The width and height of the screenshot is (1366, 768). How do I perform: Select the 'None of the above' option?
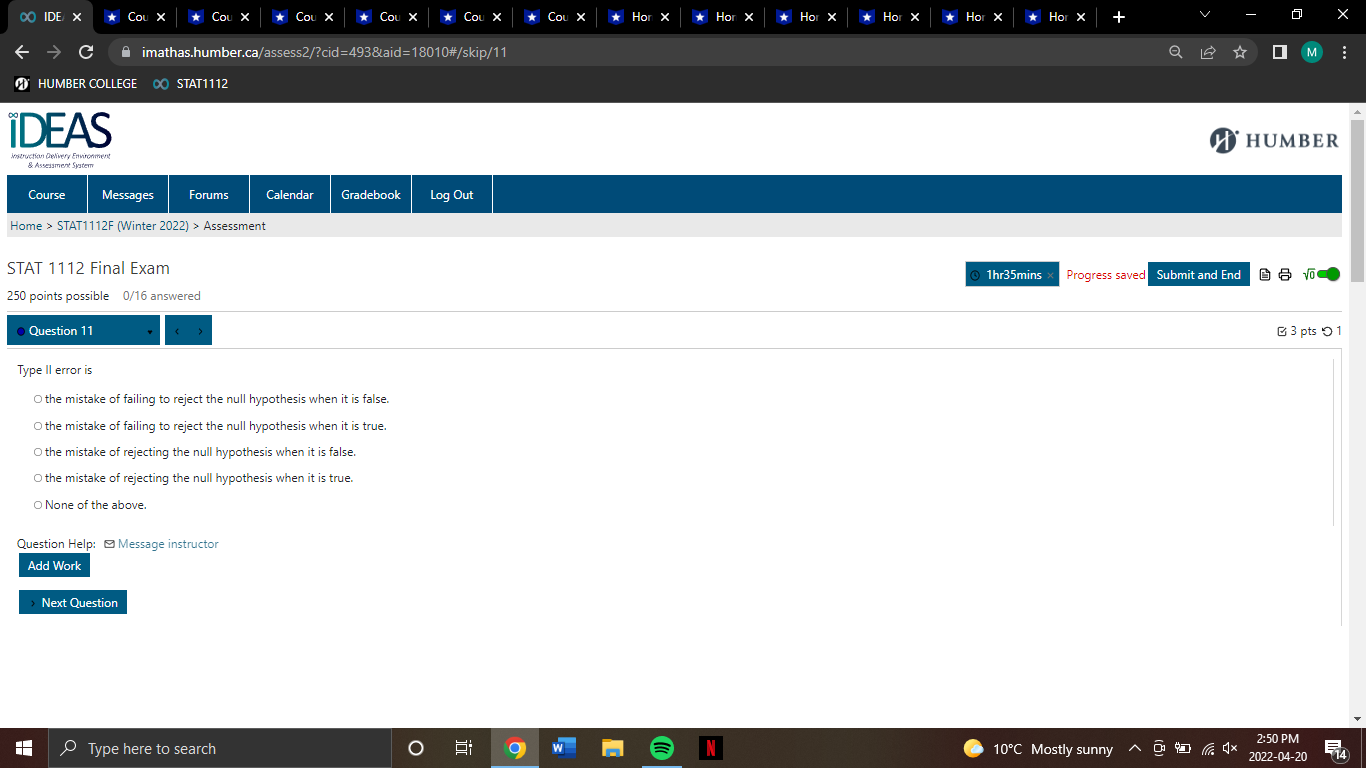point(37,504)
